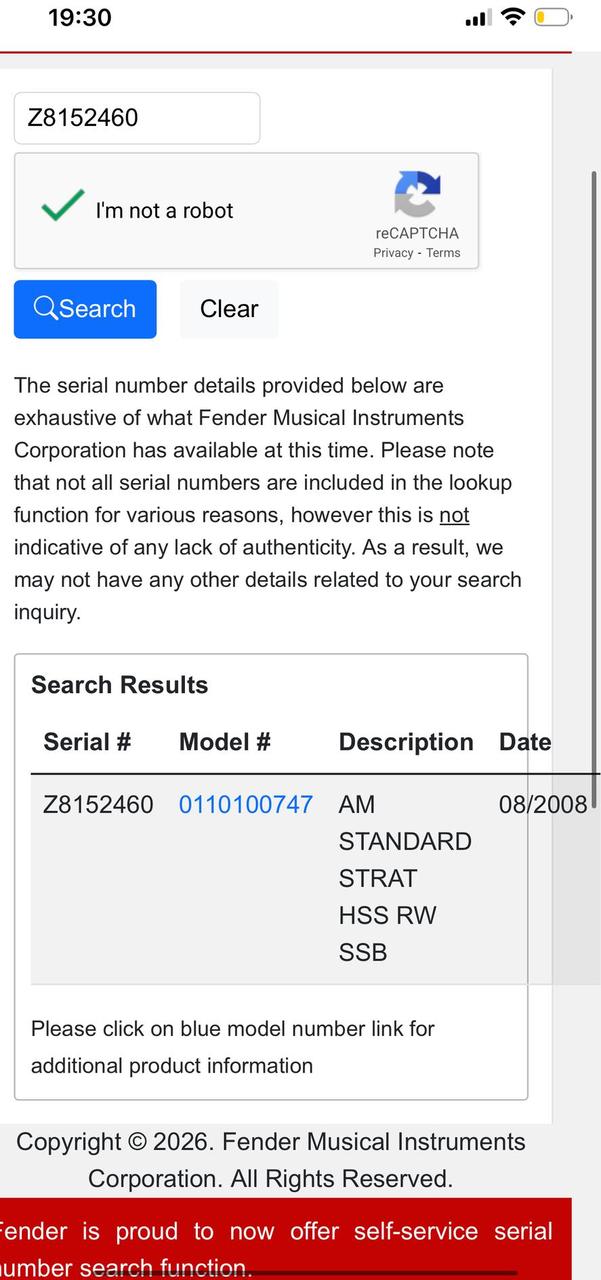Open model number 0110100747 link
601x1280 pixels.
(x=245, y=804)
